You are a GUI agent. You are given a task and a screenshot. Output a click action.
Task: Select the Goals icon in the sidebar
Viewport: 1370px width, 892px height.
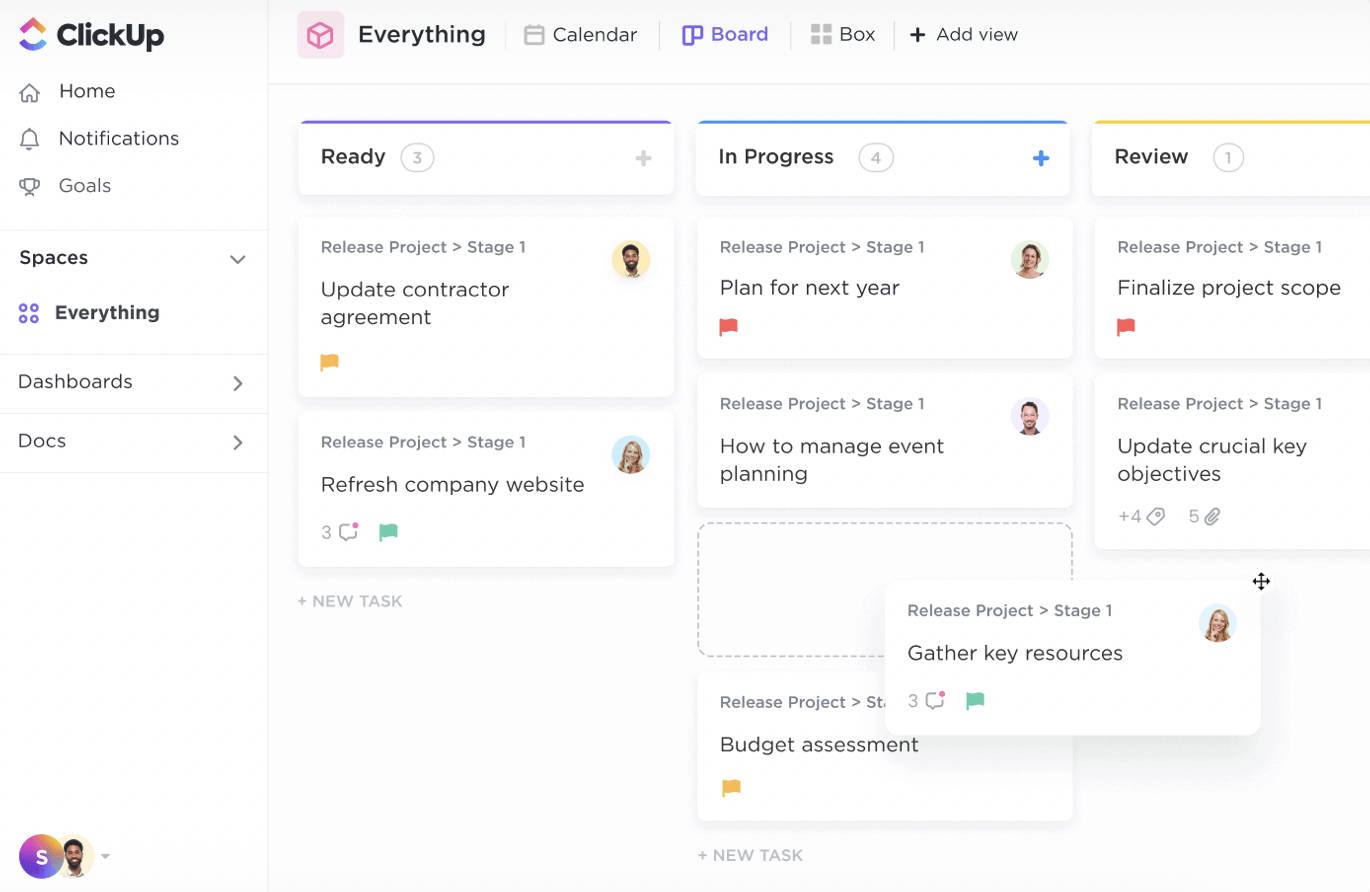click(30, 186)
